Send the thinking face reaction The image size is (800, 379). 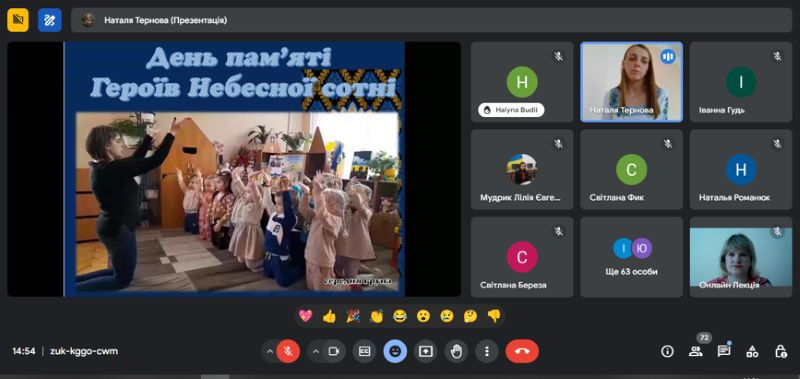(x=470, y=316)
